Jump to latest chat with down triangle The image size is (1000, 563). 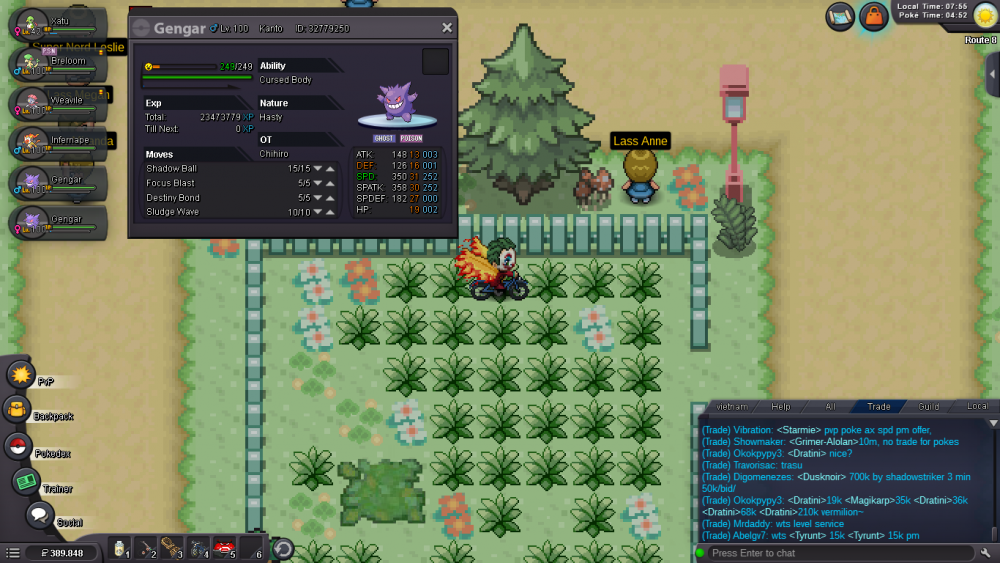[x=992, y=423]
